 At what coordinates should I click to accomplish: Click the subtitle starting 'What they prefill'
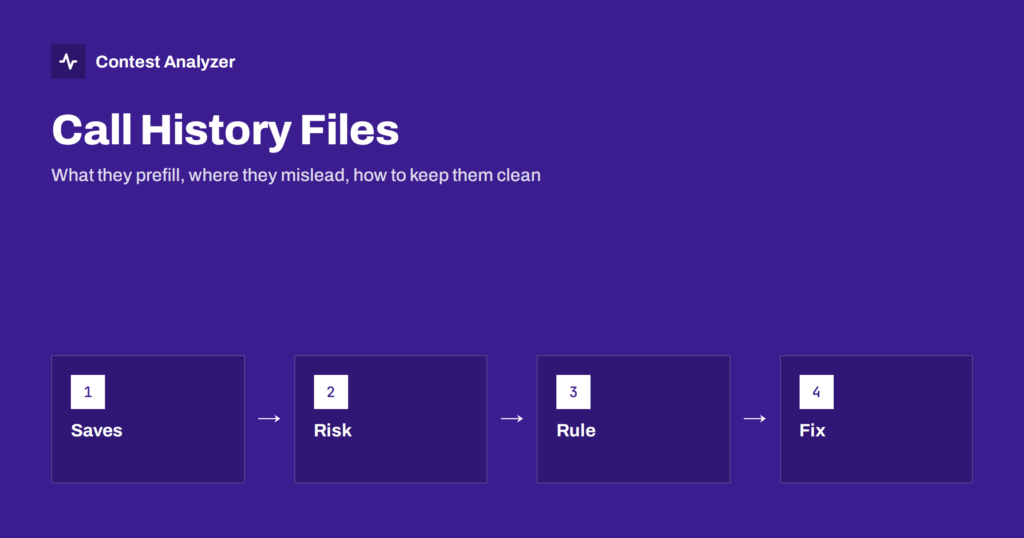pos(296,175)
